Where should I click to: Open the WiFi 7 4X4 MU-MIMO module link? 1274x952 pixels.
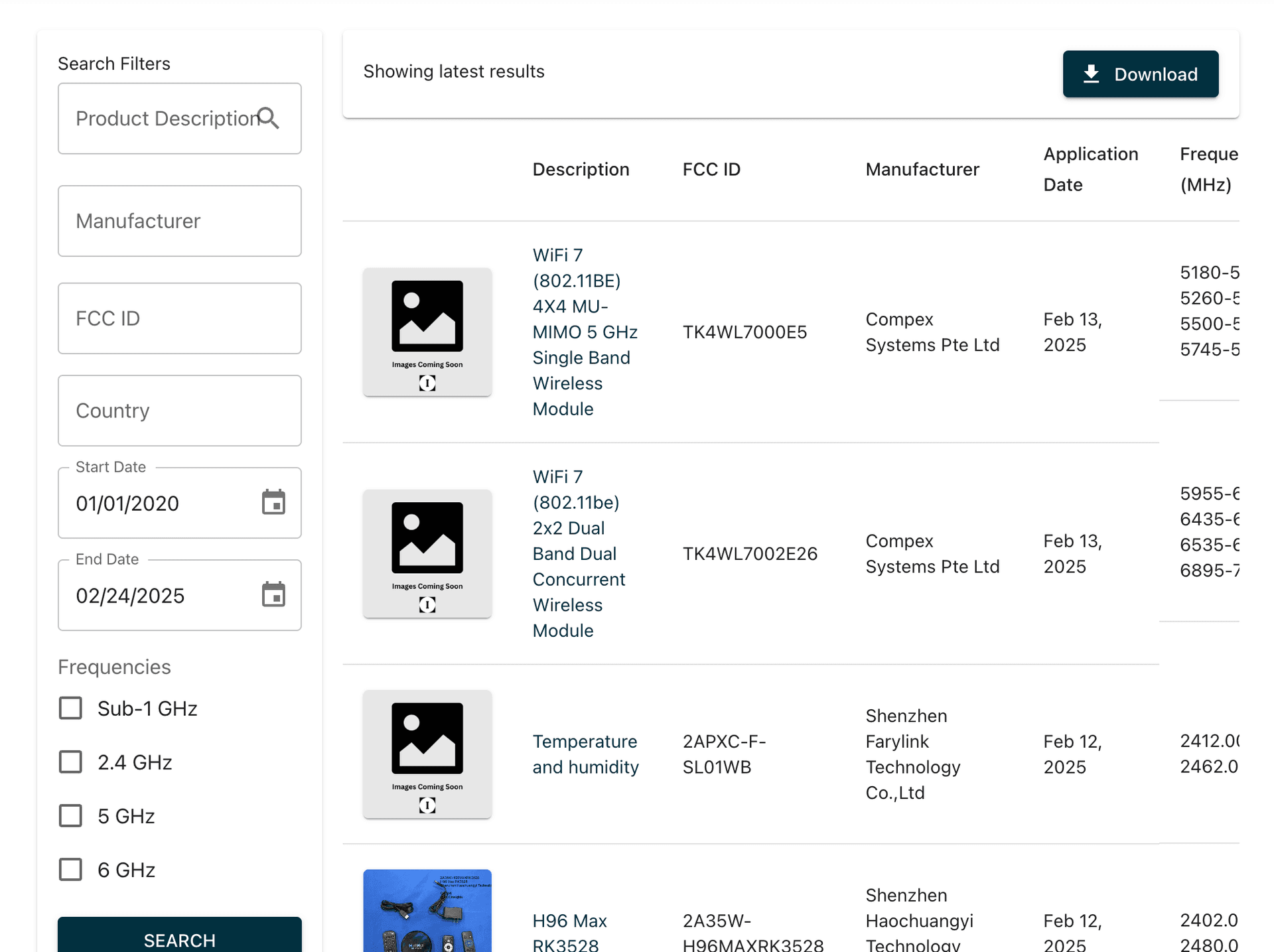584,332
